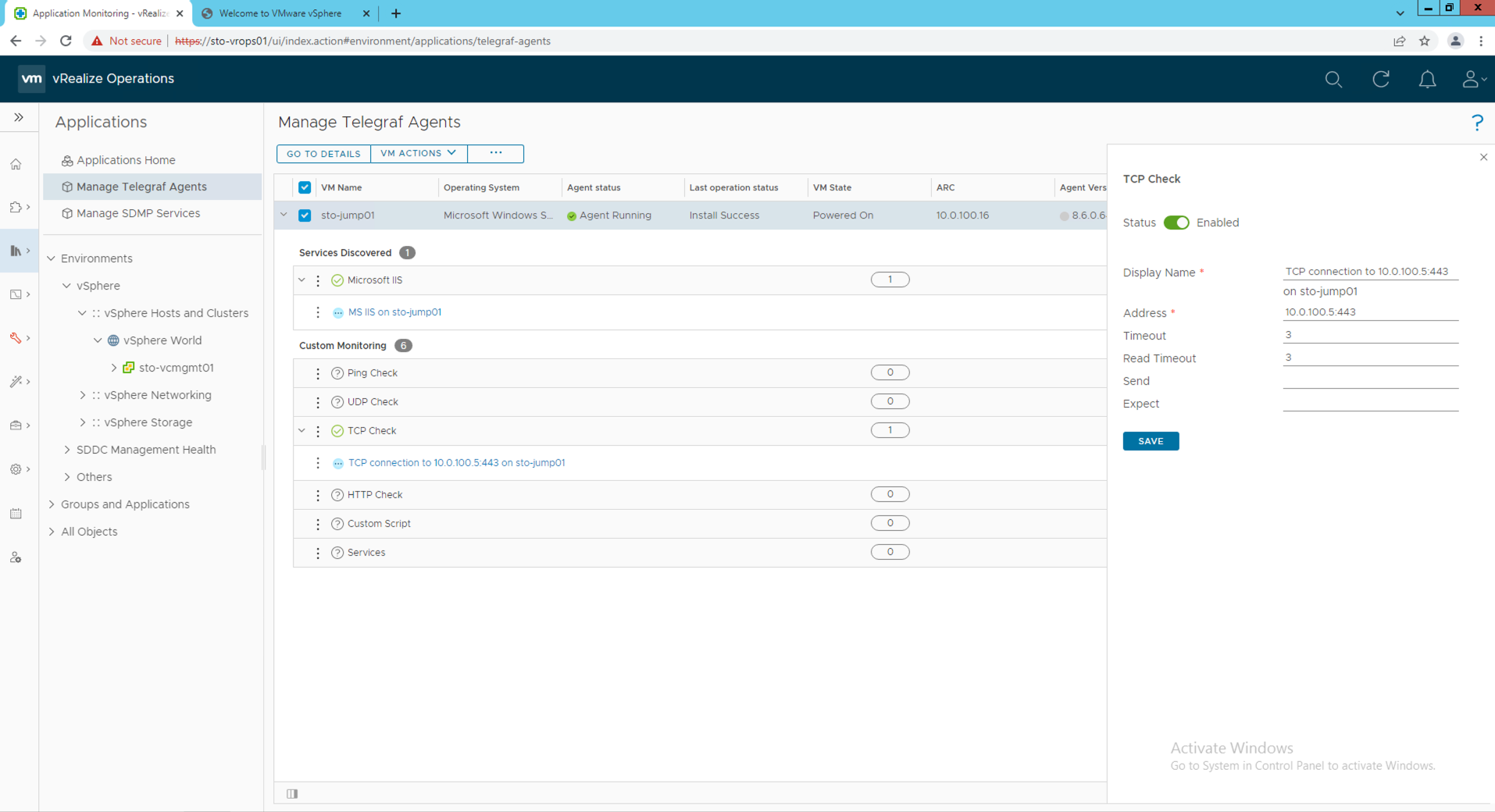Open Applications Home menu item

pos(126,160)
